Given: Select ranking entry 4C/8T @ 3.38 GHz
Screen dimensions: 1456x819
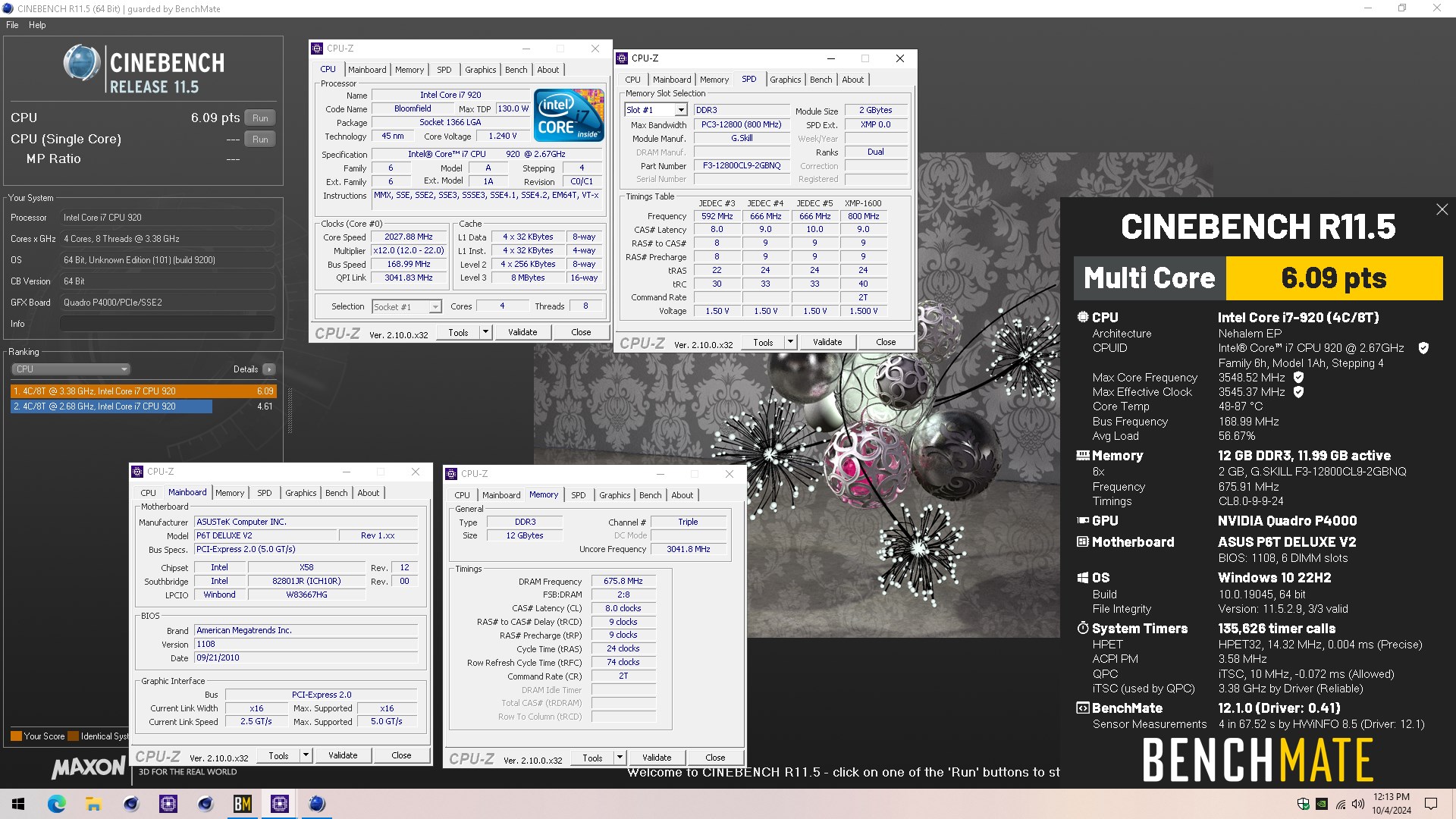Looking at the screenshot, I should pyautogui.click(x=143, y=391).
